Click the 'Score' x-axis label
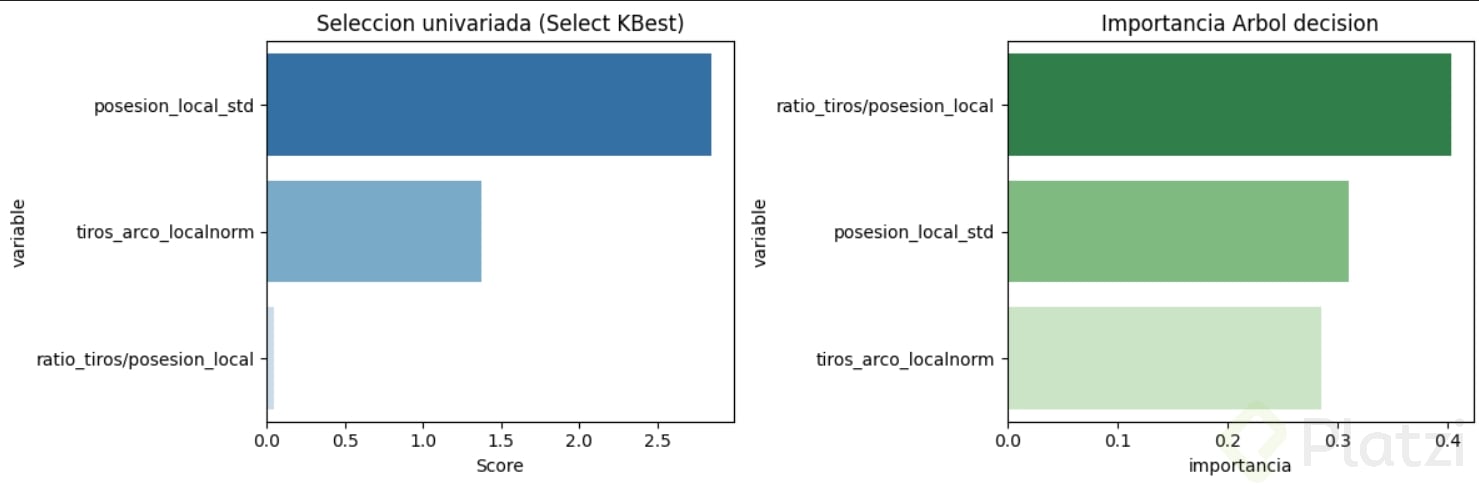The width and height of the screenshot is (1479, 488). [x=499, y=466]
